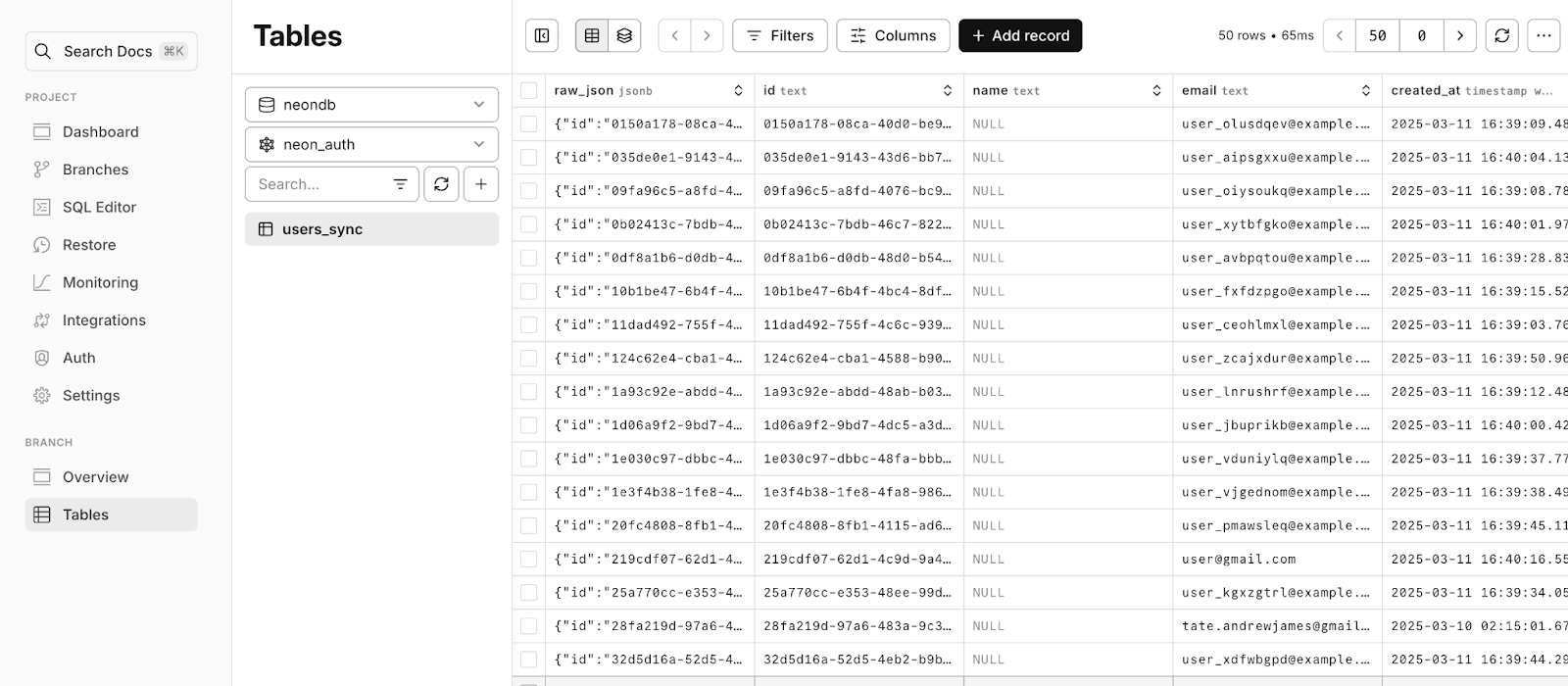Click the Add record button

point(1020,35)
